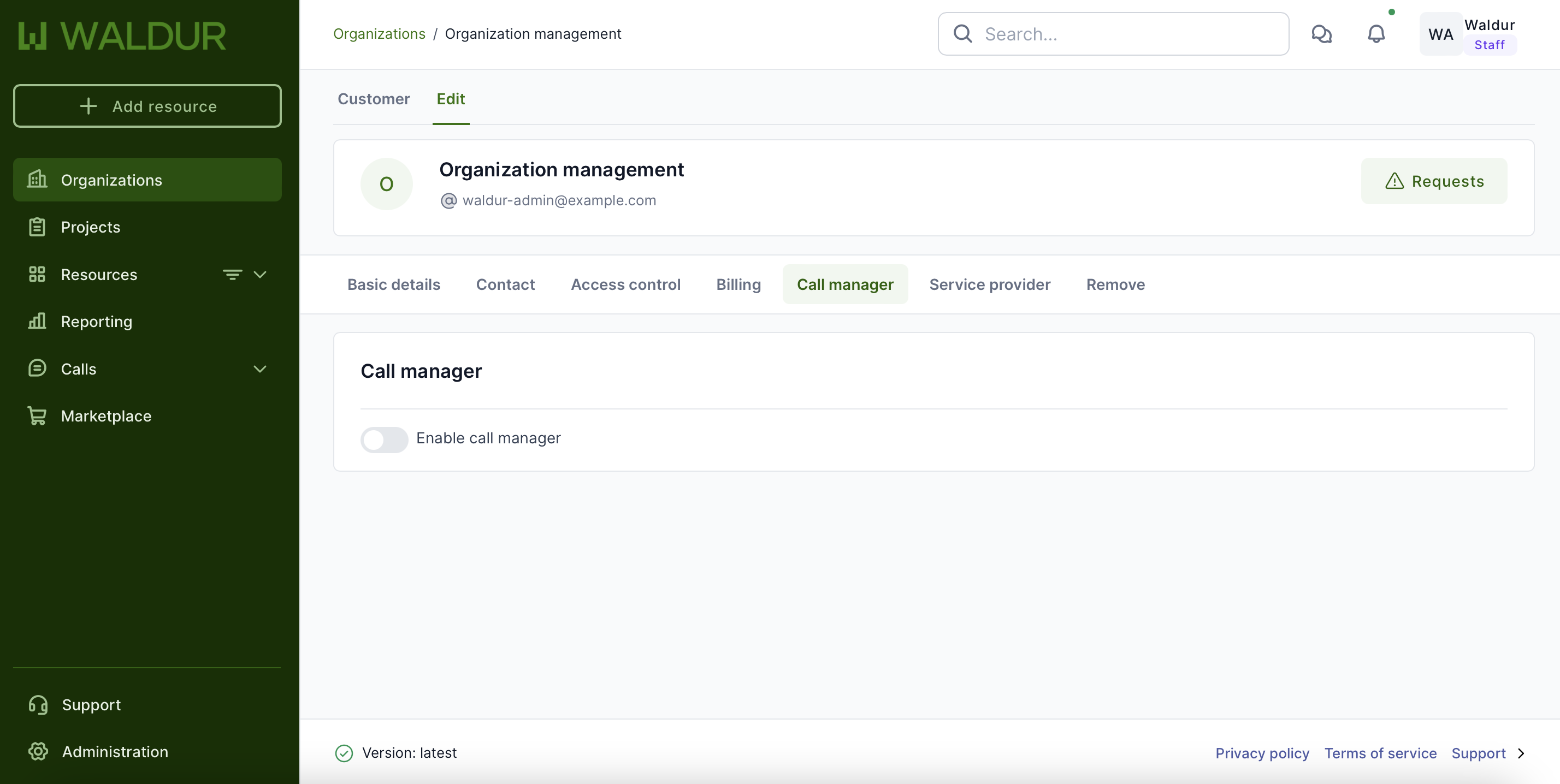Click the Reporting chart icon

pos(37,322)
